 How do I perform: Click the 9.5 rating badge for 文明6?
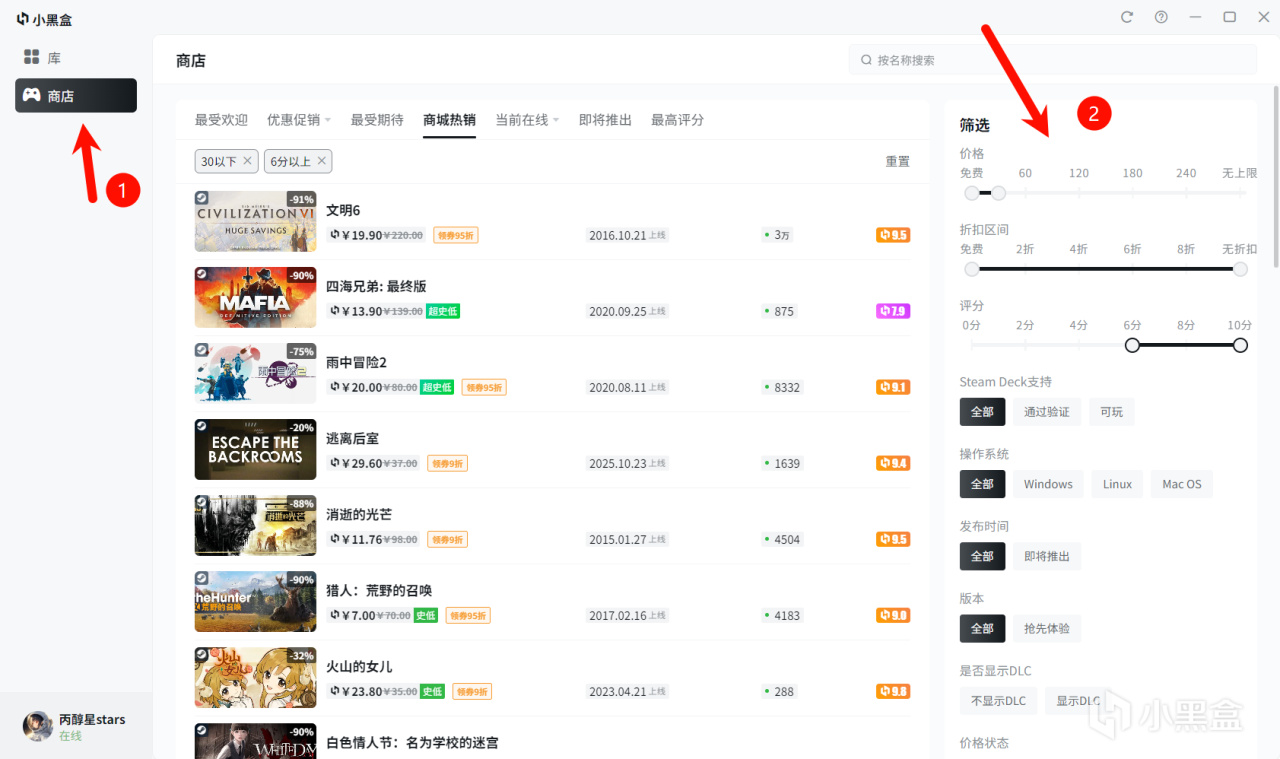pyautogui.click(x=893, y=235)
